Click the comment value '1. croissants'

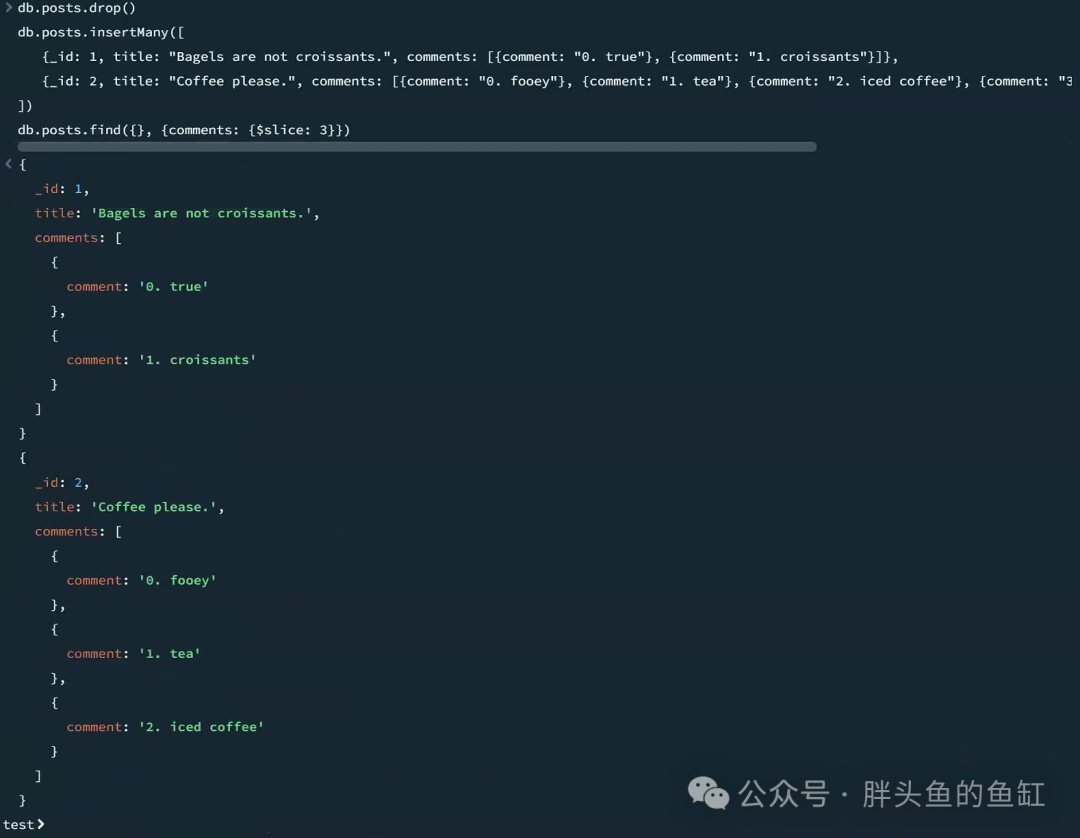tap(198, 360)
